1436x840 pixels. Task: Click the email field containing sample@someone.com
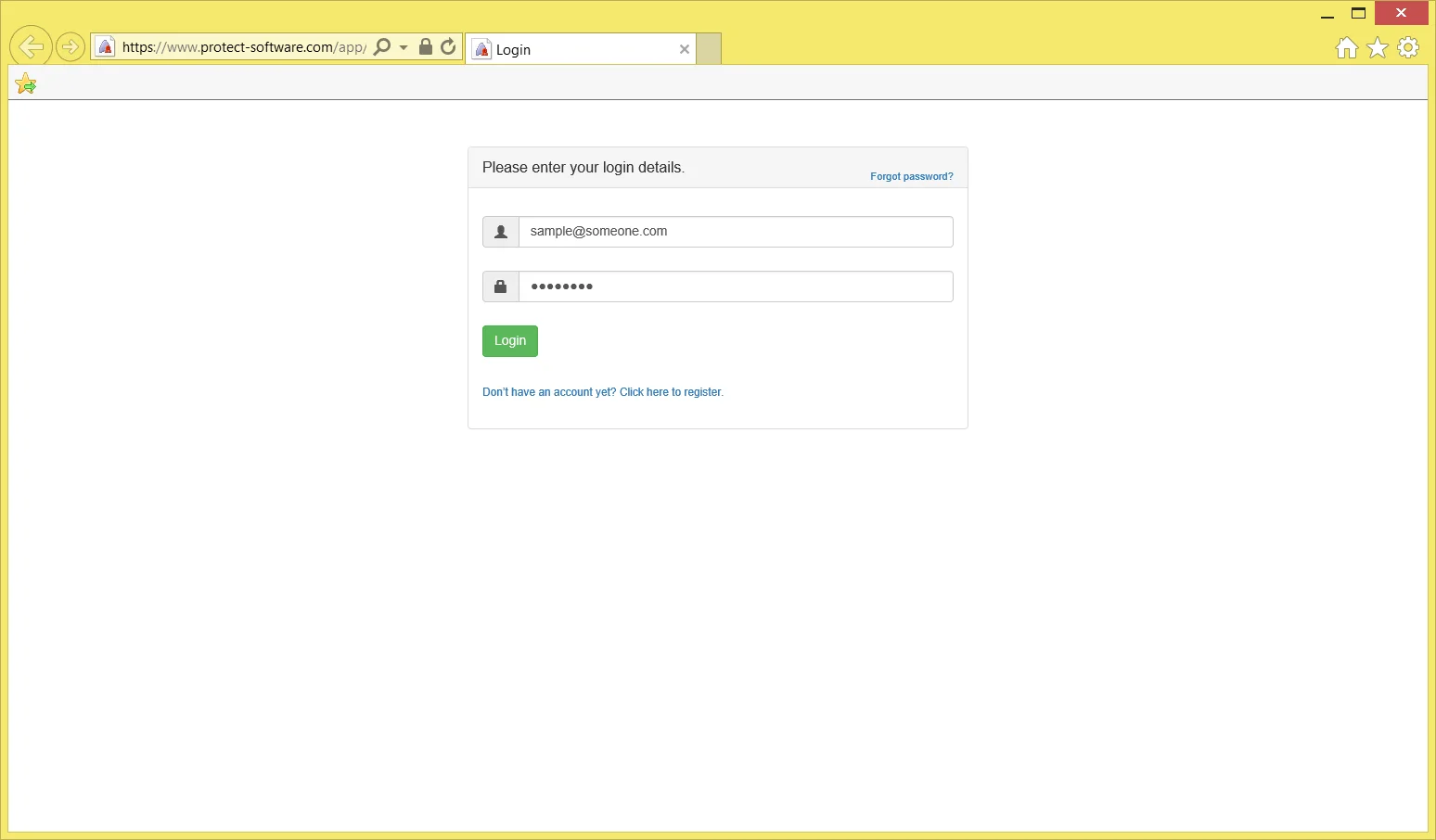[x=735, y=232]
